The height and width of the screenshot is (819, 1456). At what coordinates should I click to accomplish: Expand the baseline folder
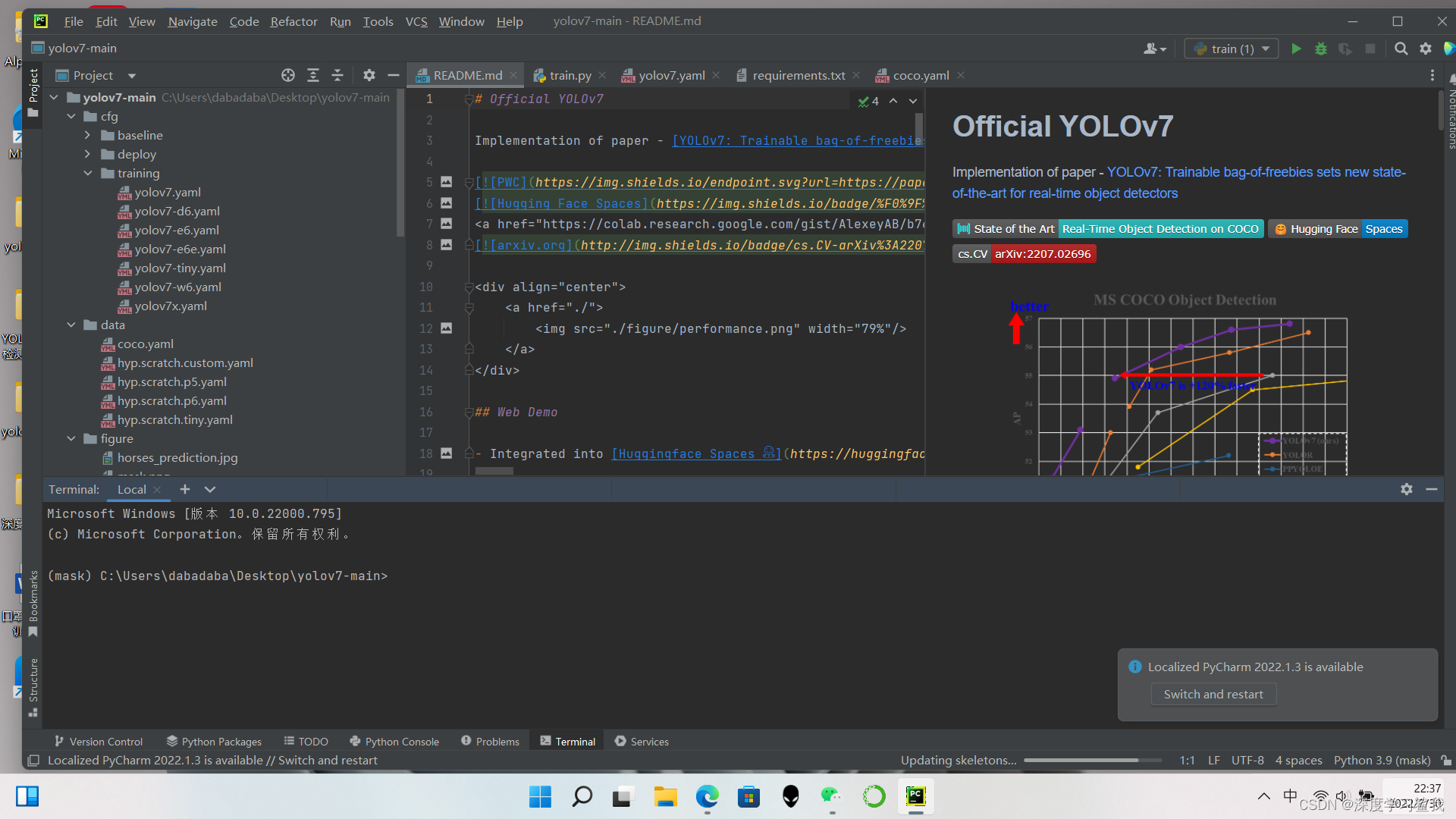tap(88, 135)
